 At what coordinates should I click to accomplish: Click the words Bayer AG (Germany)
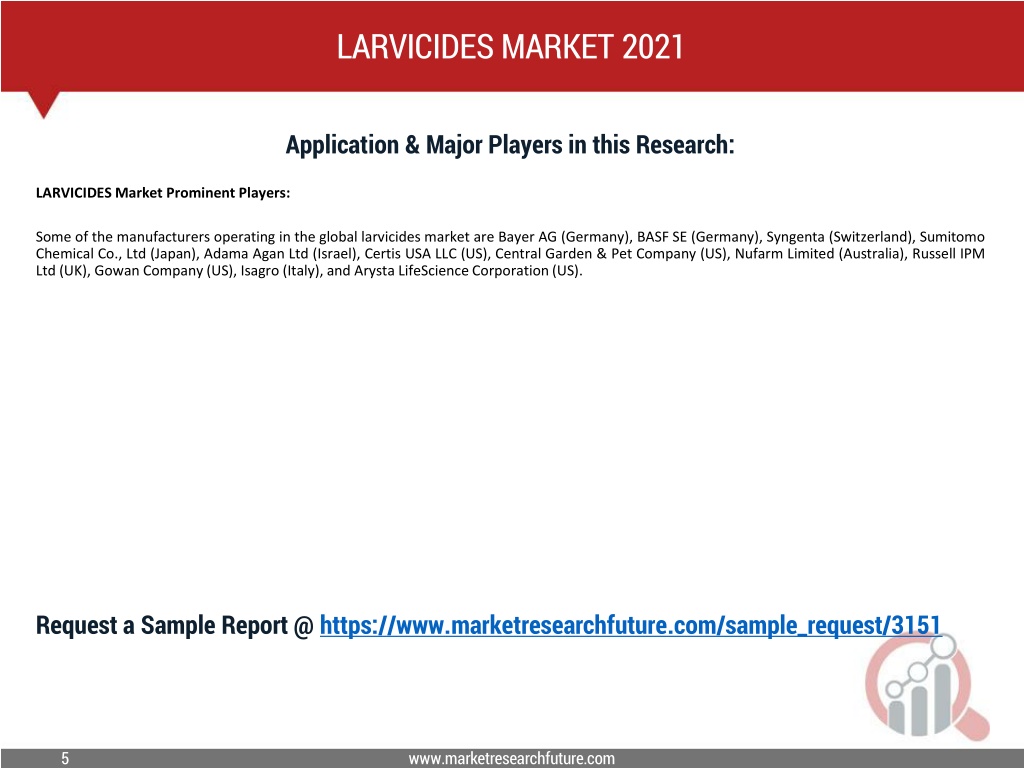pos(564,236)
